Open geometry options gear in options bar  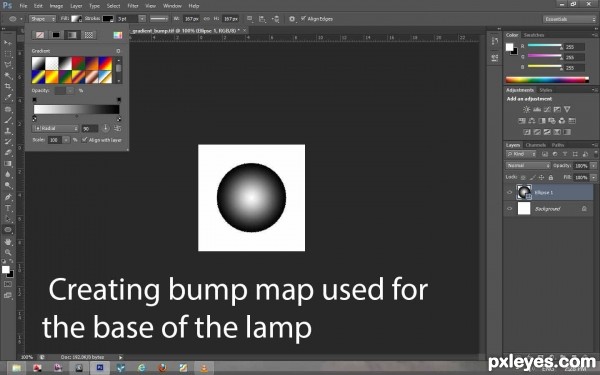[292, 19]
